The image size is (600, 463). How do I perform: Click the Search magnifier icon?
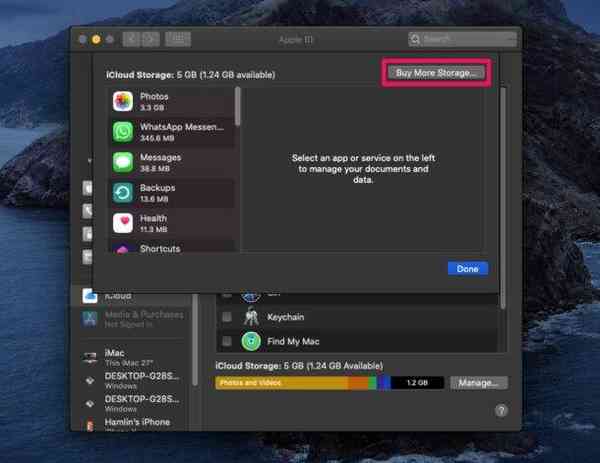416,39
